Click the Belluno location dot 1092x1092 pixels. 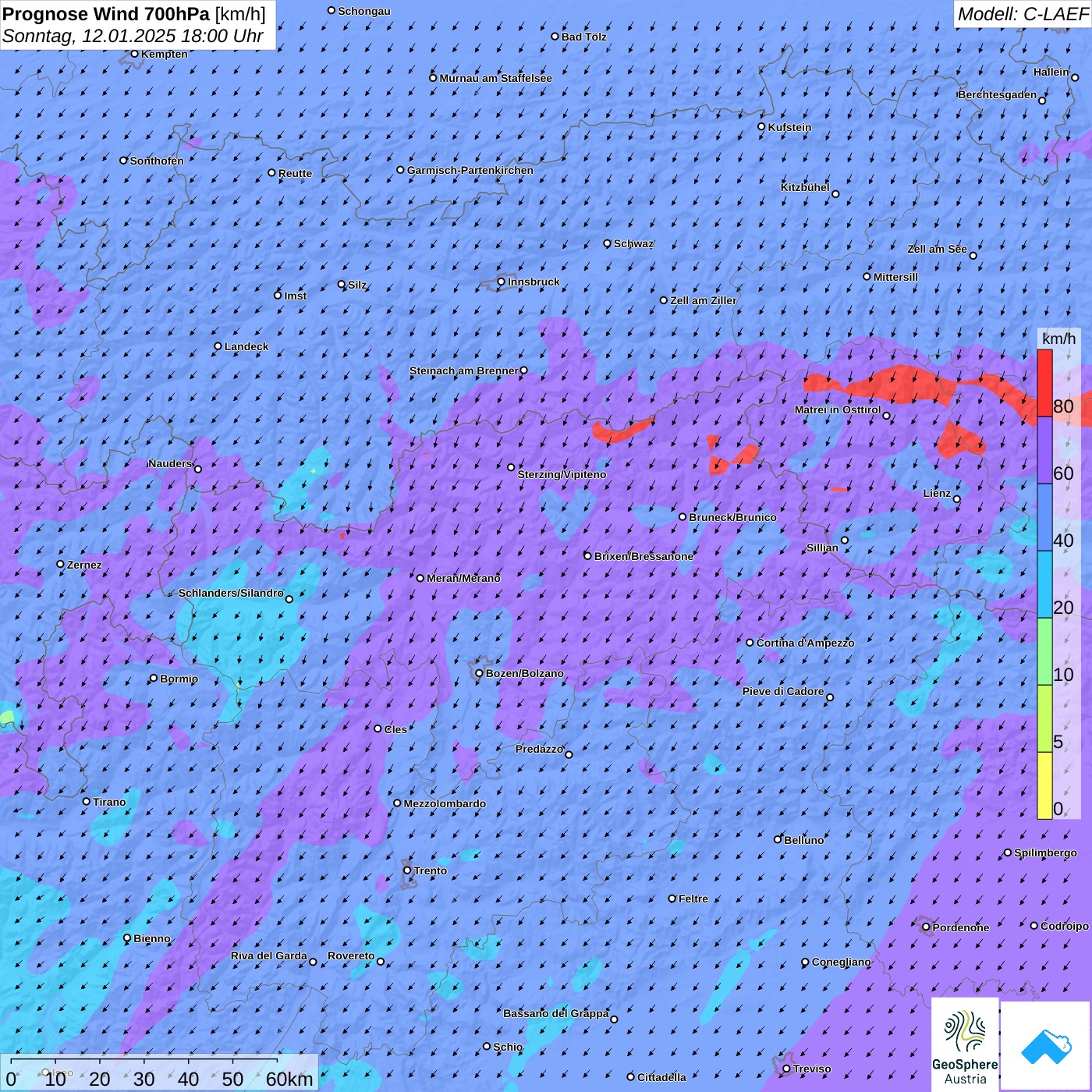click(778, 839)
